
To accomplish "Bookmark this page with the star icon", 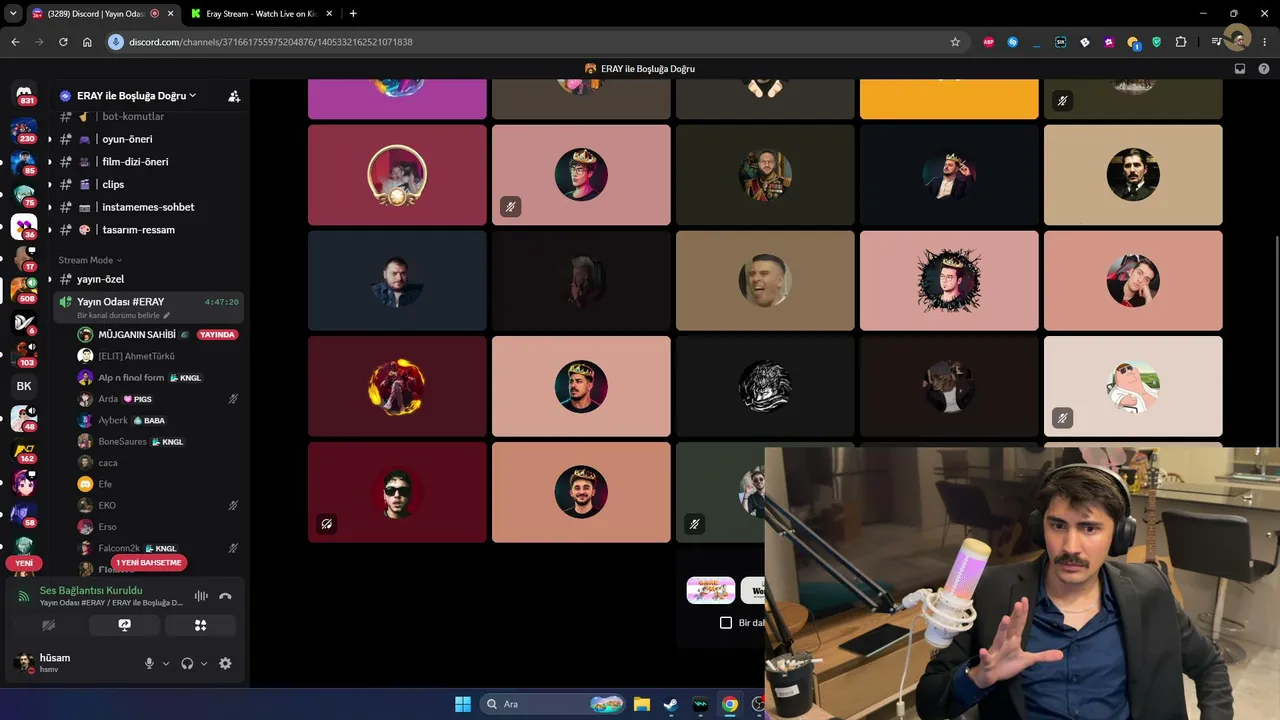I will [955, 42].
